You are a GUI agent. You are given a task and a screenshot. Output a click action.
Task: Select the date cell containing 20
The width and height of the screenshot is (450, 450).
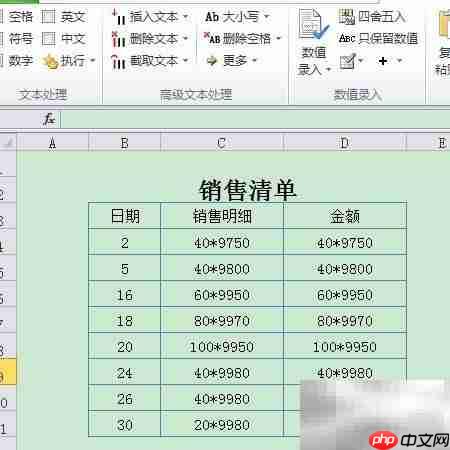click(x=124, y=346)
